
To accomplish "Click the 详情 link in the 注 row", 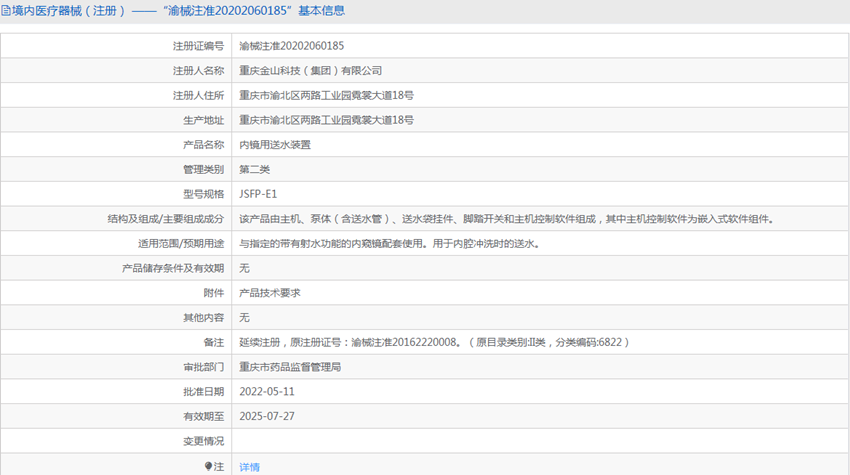I will tap(249, 467).
